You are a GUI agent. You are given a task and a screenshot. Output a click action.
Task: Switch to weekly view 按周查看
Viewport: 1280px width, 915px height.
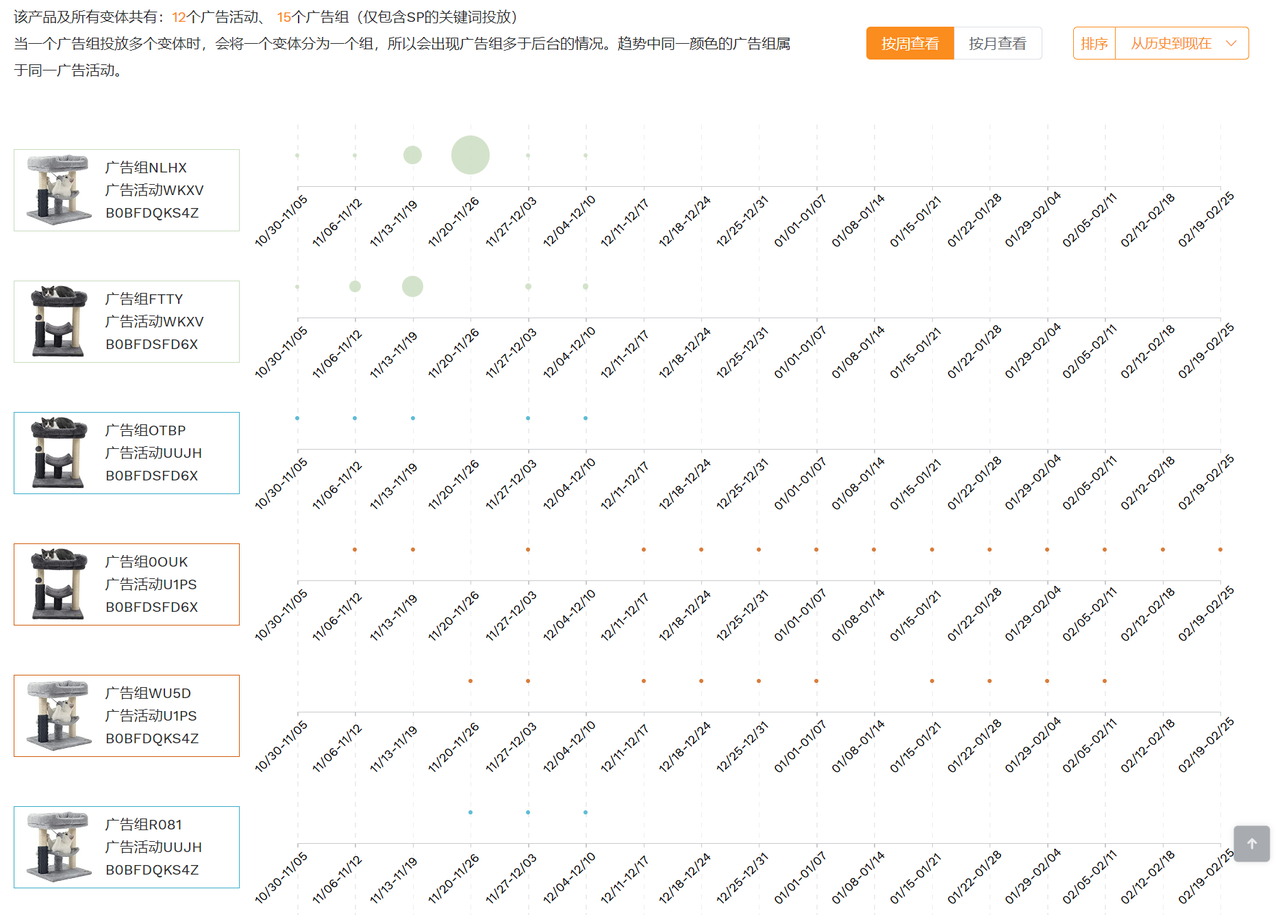[x=910, y=43]
